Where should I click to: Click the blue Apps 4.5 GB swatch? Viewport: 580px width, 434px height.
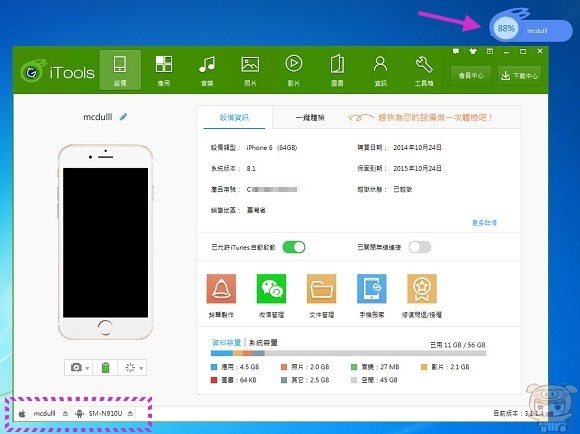click(213, 367)
